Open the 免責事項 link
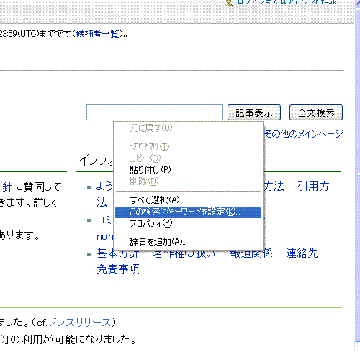Image resolution: width=360 pixels, height=360 pixels. 118,269
